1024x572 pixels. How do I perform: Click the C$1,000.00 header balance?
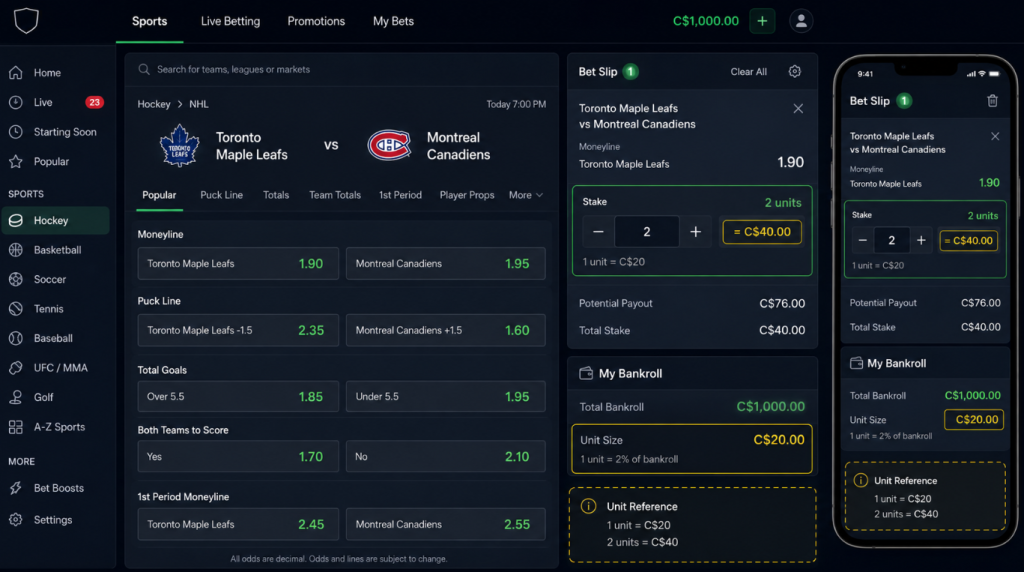tap(706, 21)
